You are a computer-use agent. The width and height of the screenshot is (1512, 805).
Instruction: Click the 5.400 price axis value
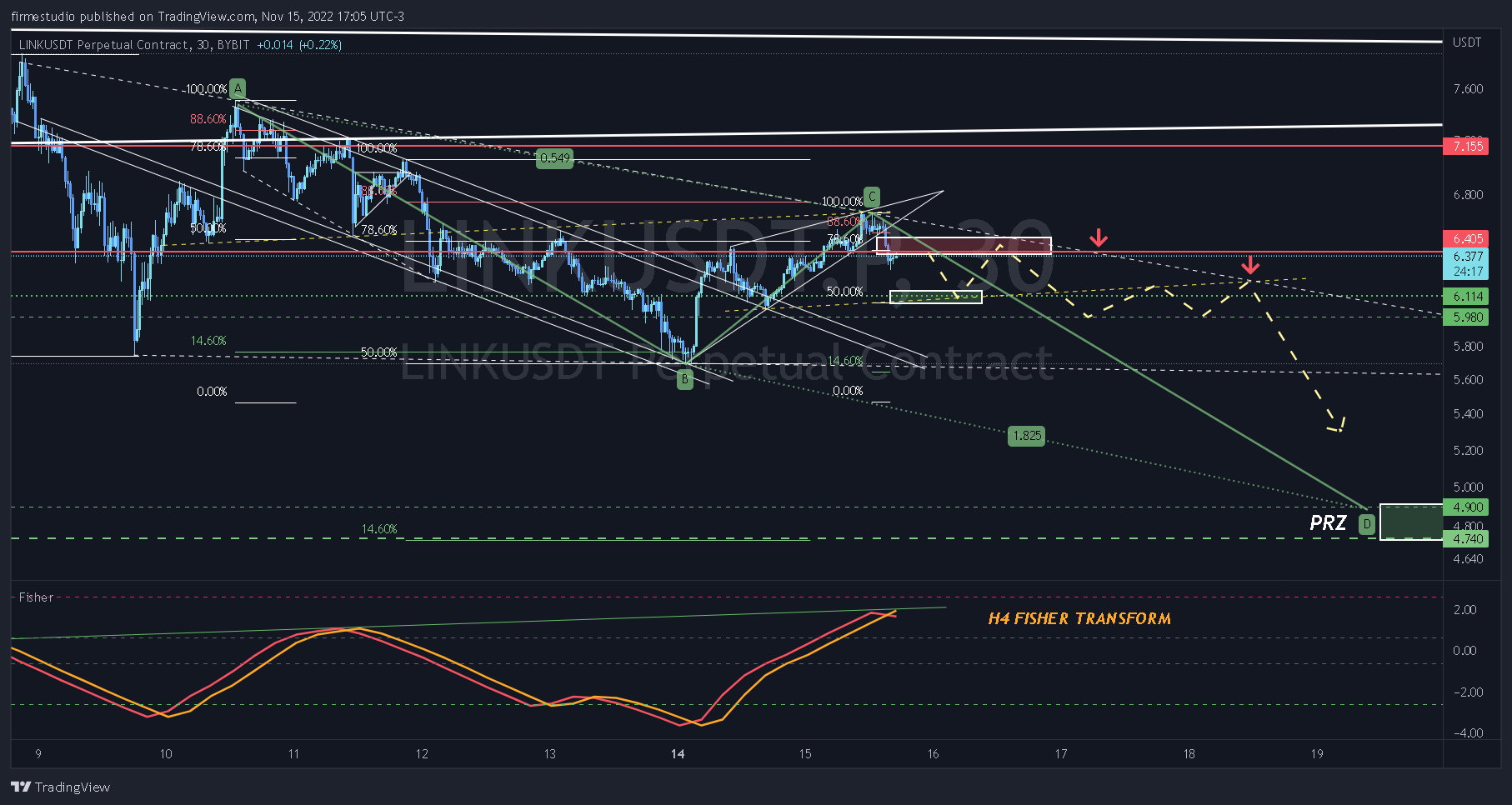coord(1468,414)
